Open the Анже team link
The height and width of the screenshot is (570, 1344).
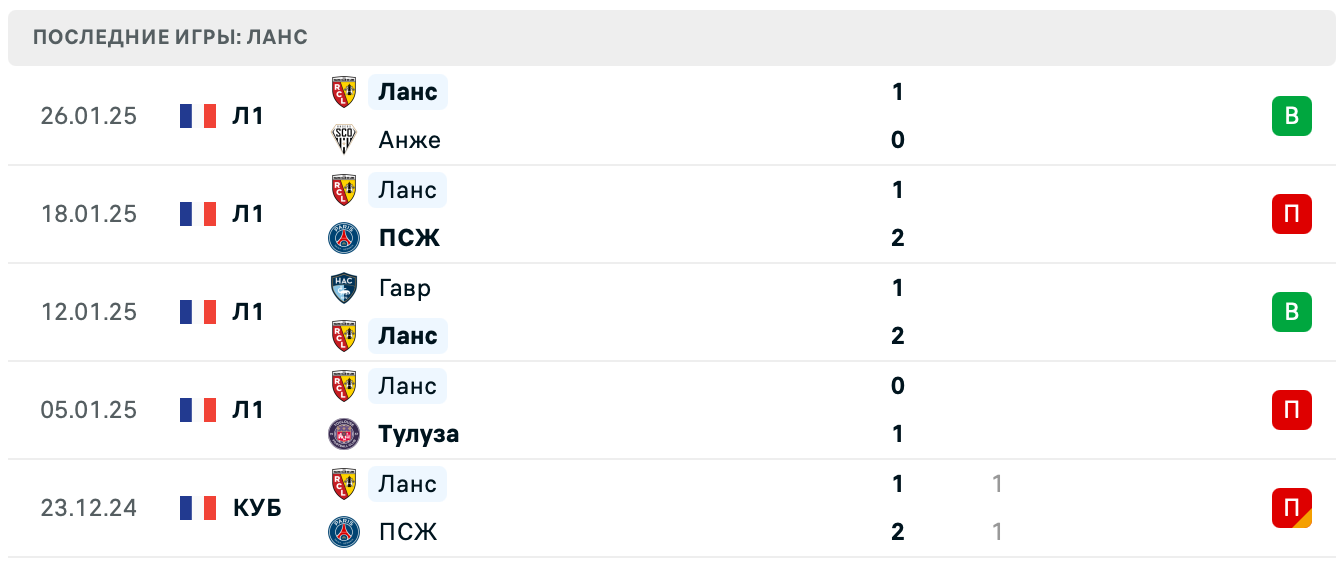409,140
